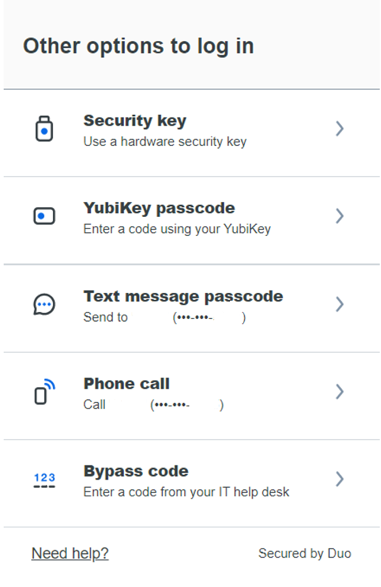Click 'Enter a code from your IT help desk'
381x587 pixels.
186,492
